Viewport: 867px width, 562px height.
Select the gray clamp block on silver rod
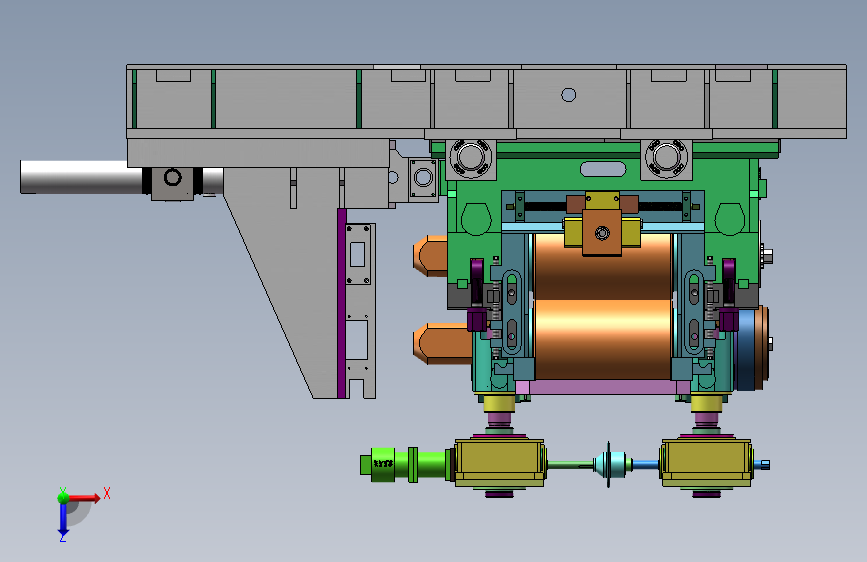[172, 184]
